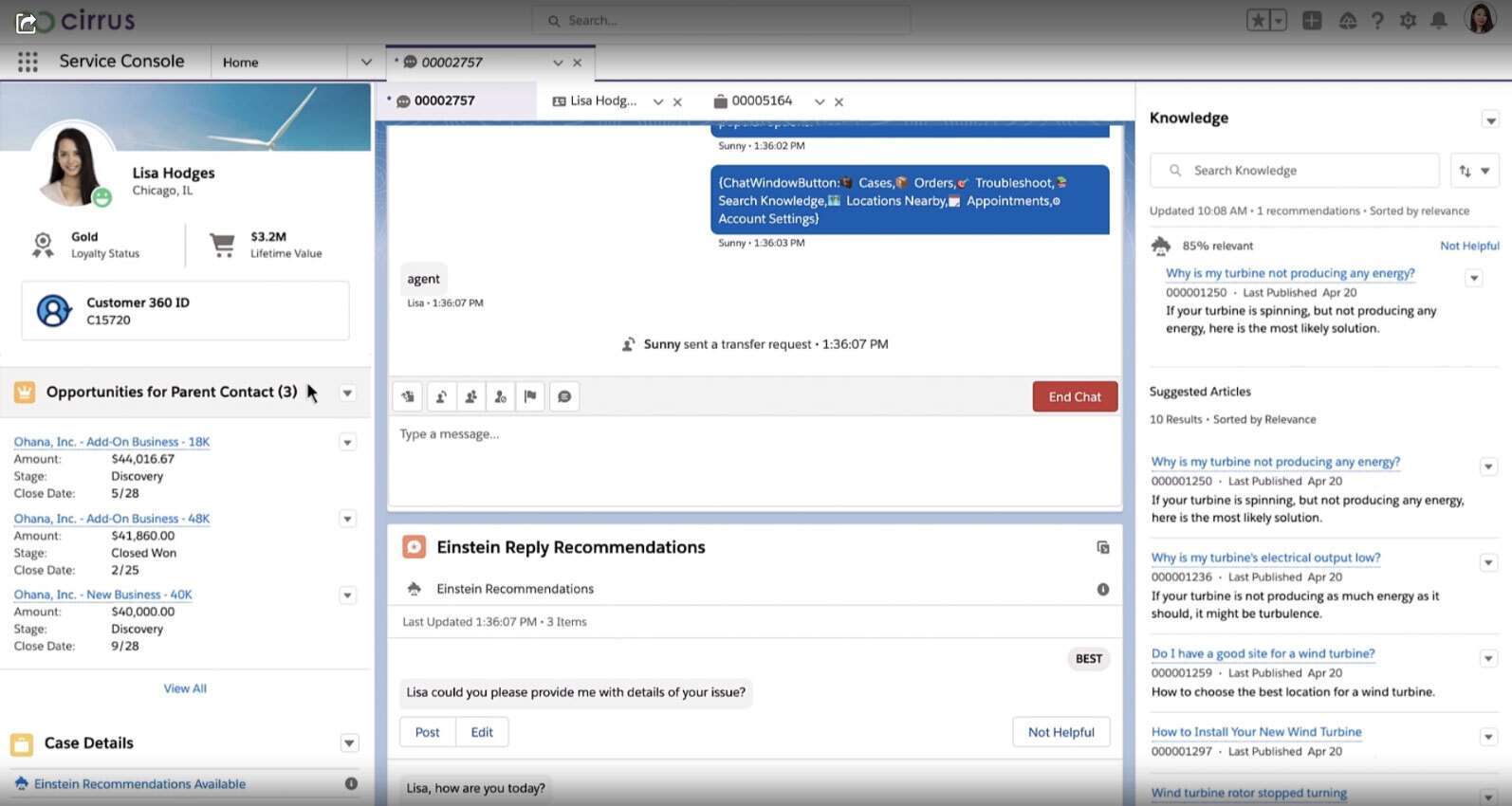
Task: Open actions menu for Add-On Business 18K
Action: tap(347, 443)
